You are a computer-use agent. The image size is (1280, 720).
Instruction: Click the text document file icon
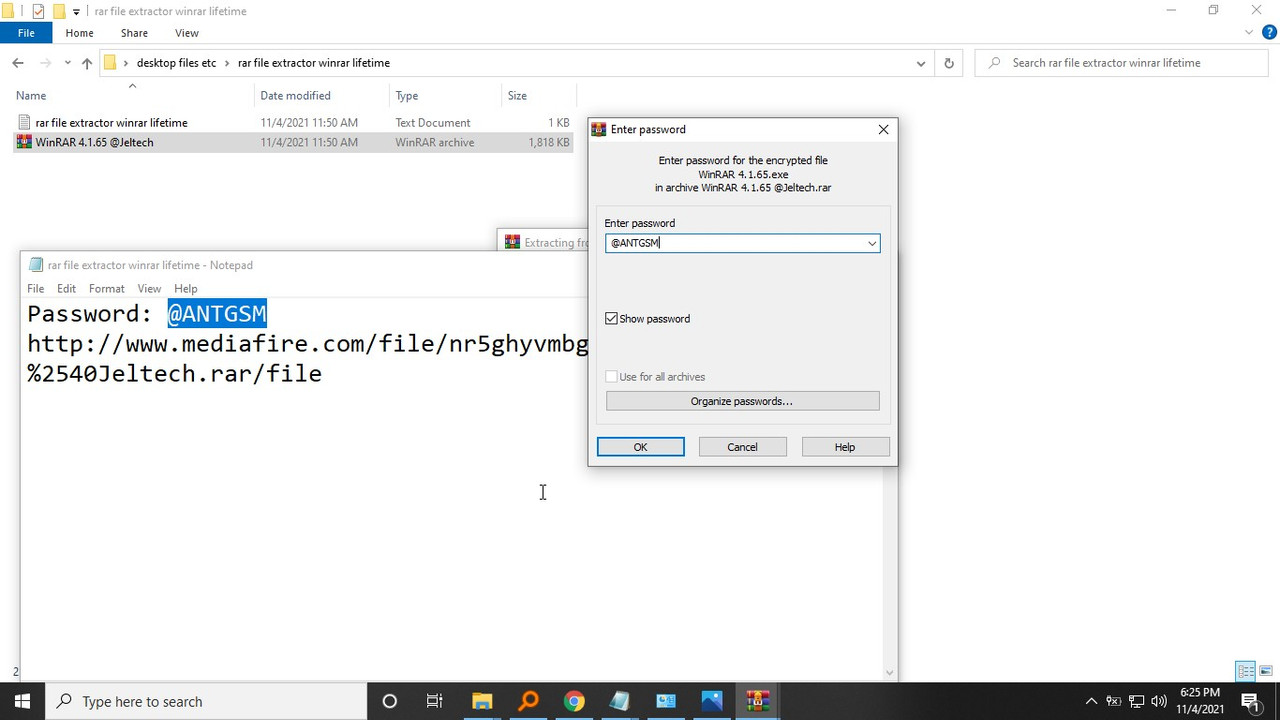(x=24, y=123)
